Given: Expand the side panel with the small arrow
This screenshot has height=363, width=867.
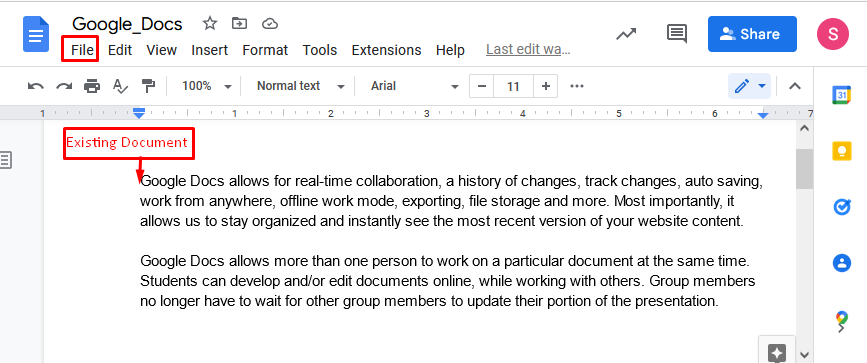Looking at the screenshot, I should point(842,329).
